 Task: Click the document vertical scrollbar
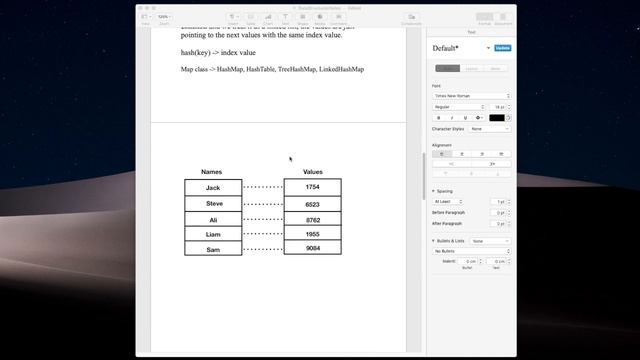point(424,176)
